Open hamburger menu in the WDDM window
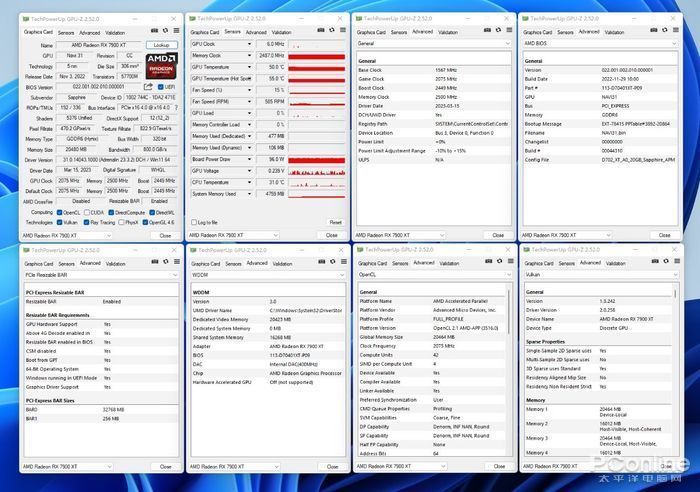Viewport: 700px width, 492px height. [344, 262]
